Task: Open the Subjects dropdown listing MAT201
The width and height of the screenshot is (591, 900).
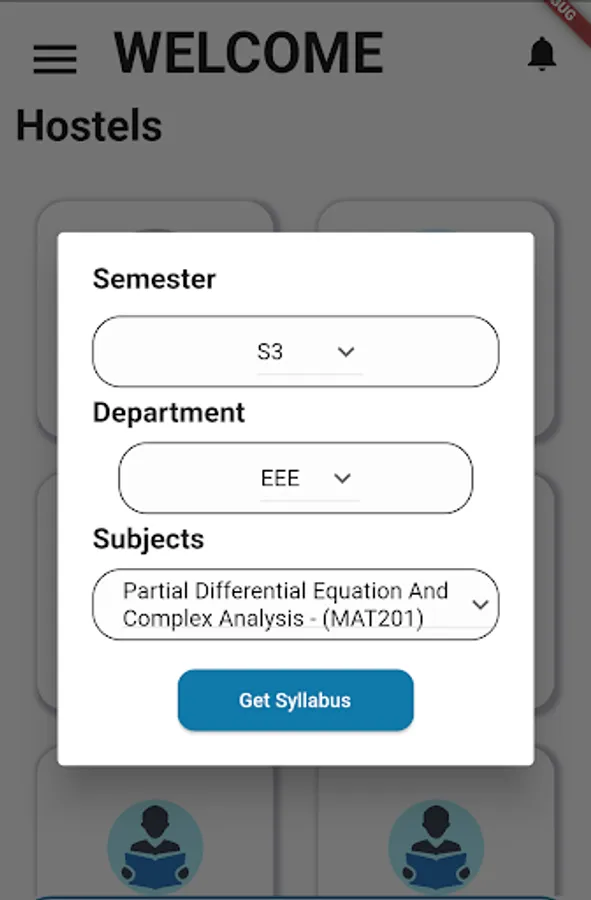Action: [295, 604]
